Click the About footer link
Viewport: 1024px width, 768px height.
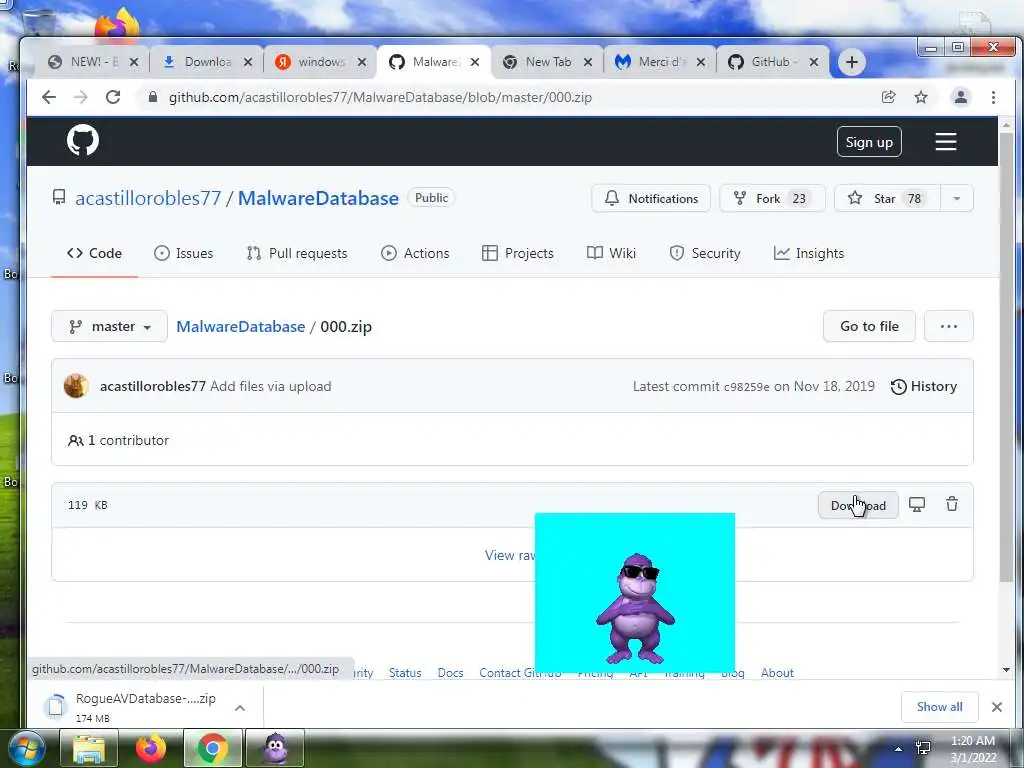click(x=777, y=673)
